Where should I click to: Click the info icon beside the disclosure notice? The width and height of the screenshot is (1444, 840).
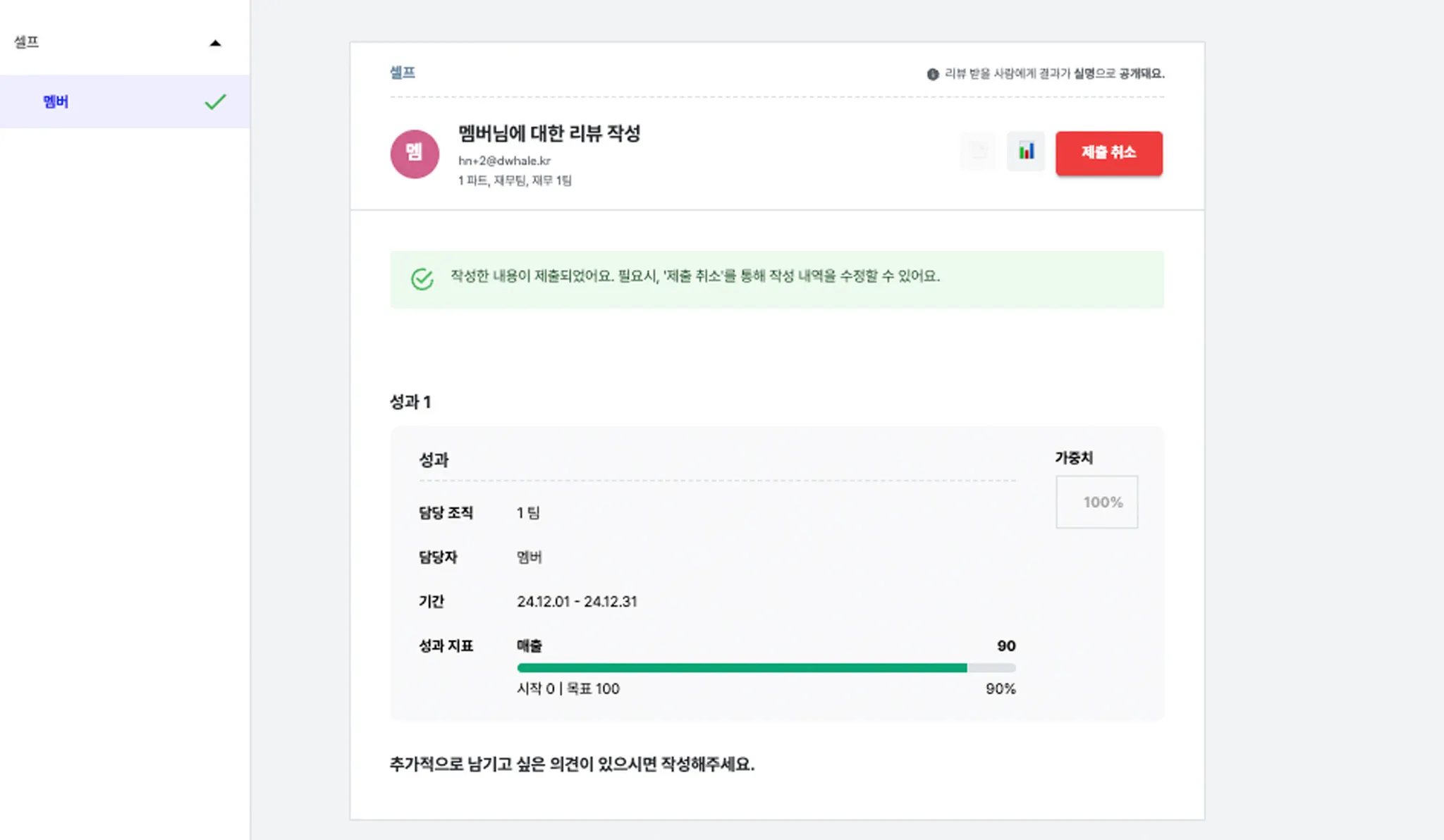933,74
